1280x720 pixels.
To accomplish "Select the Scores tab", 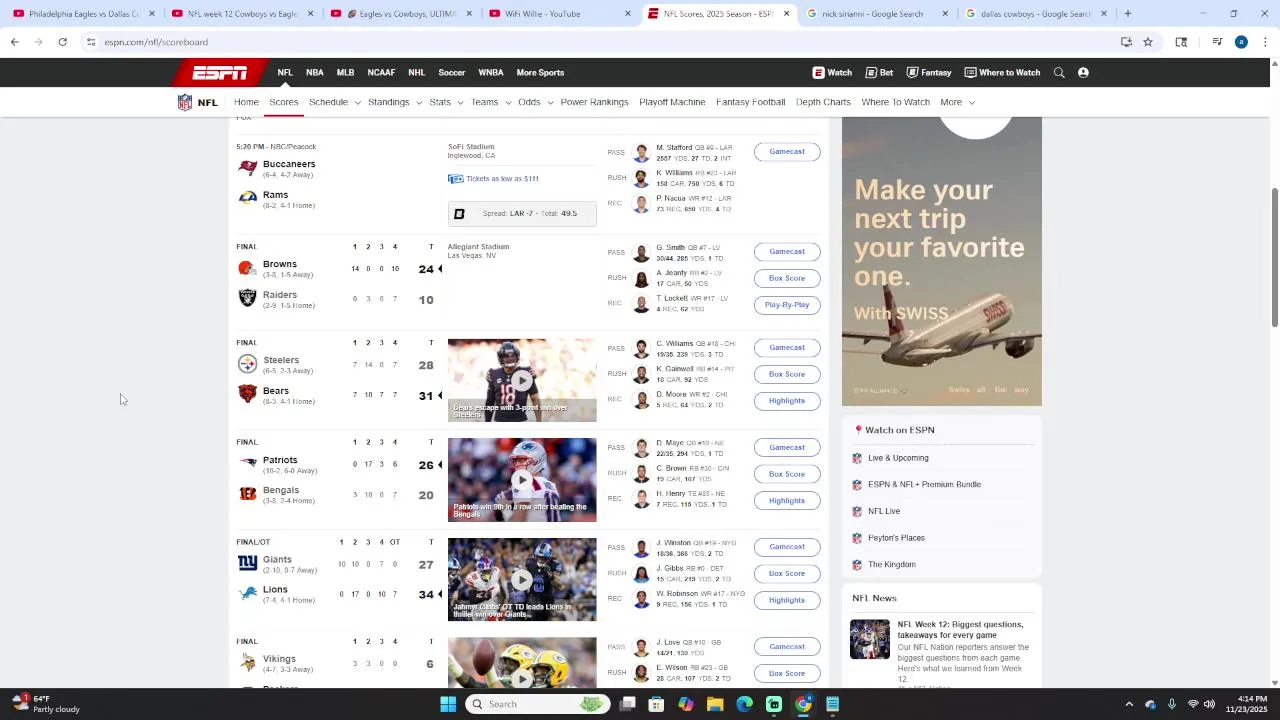I will point(283,102).
